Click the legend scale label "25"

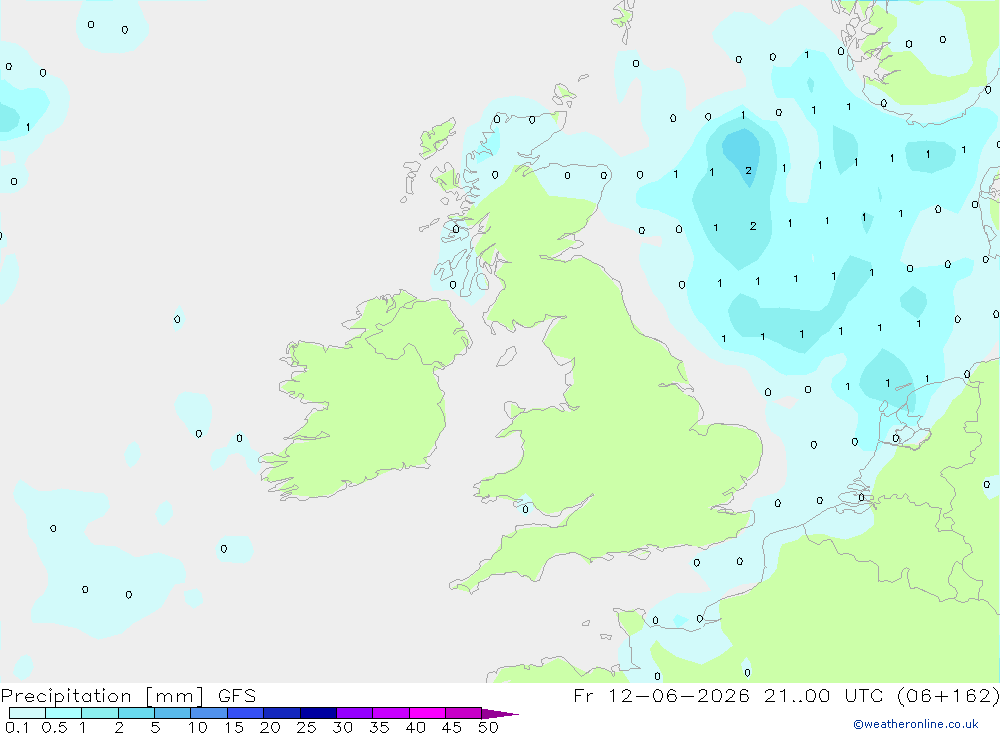coord(306,727)
